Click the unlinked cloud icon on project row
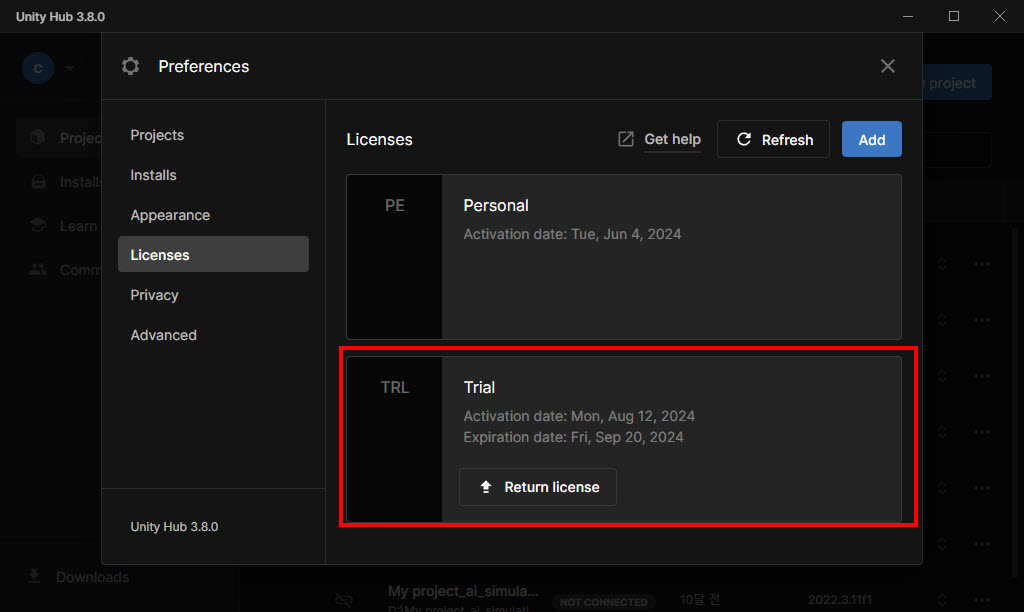 [x=344, y=600]
